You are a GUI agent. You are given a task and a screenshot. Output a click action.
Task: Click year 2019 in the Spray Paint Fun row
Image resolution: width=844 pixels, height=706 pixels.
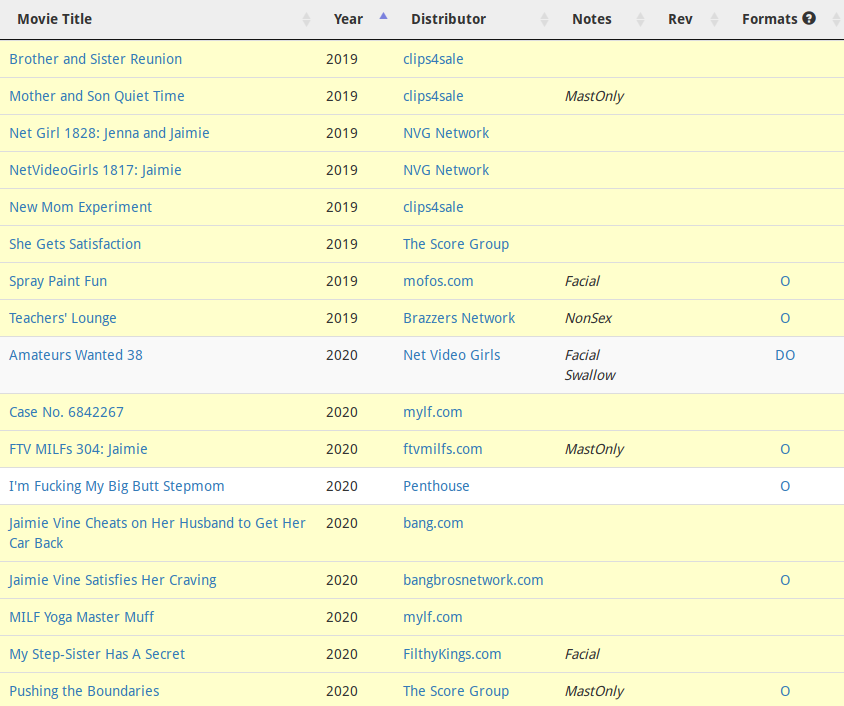pos(342,281)
